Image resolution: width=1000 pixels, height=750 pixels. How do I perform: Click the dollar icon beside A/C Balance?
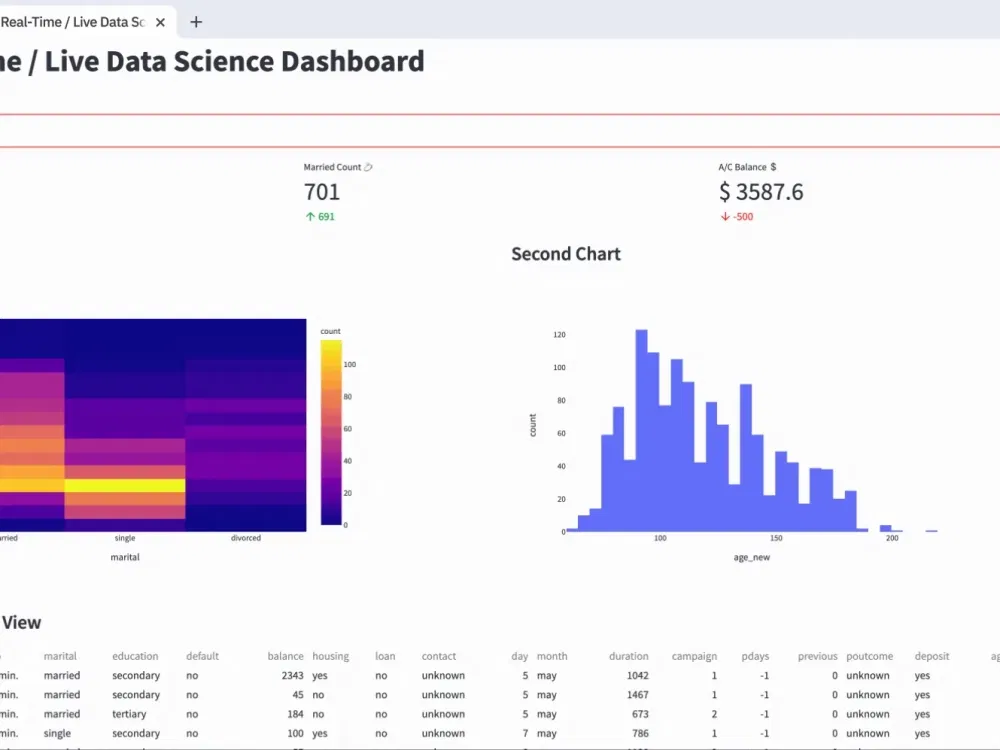(x=773, y=167)
